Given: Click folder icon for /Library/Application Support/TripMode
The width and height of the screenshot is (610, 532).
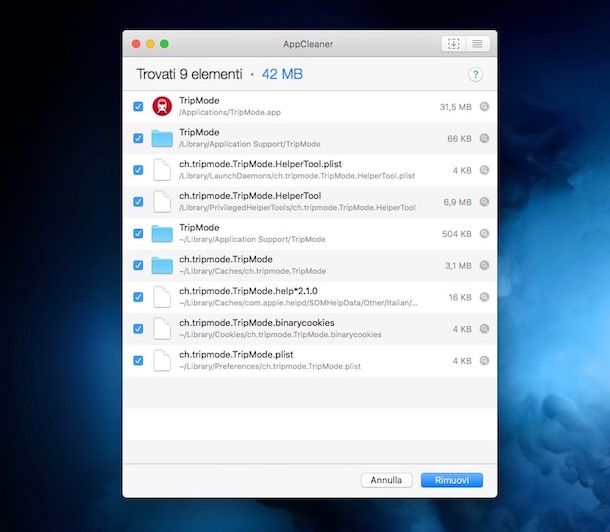Looking at the screenshot, I should click(x=162, y=138).
